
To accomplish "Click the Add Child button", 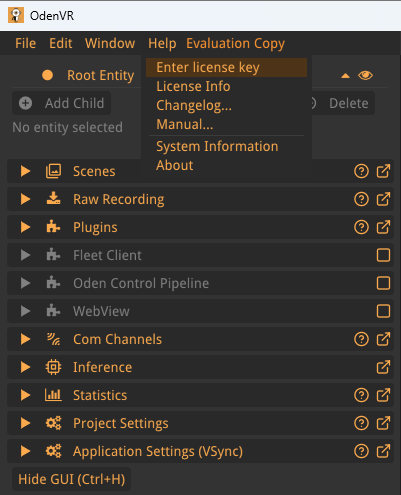I will point(62,103).
